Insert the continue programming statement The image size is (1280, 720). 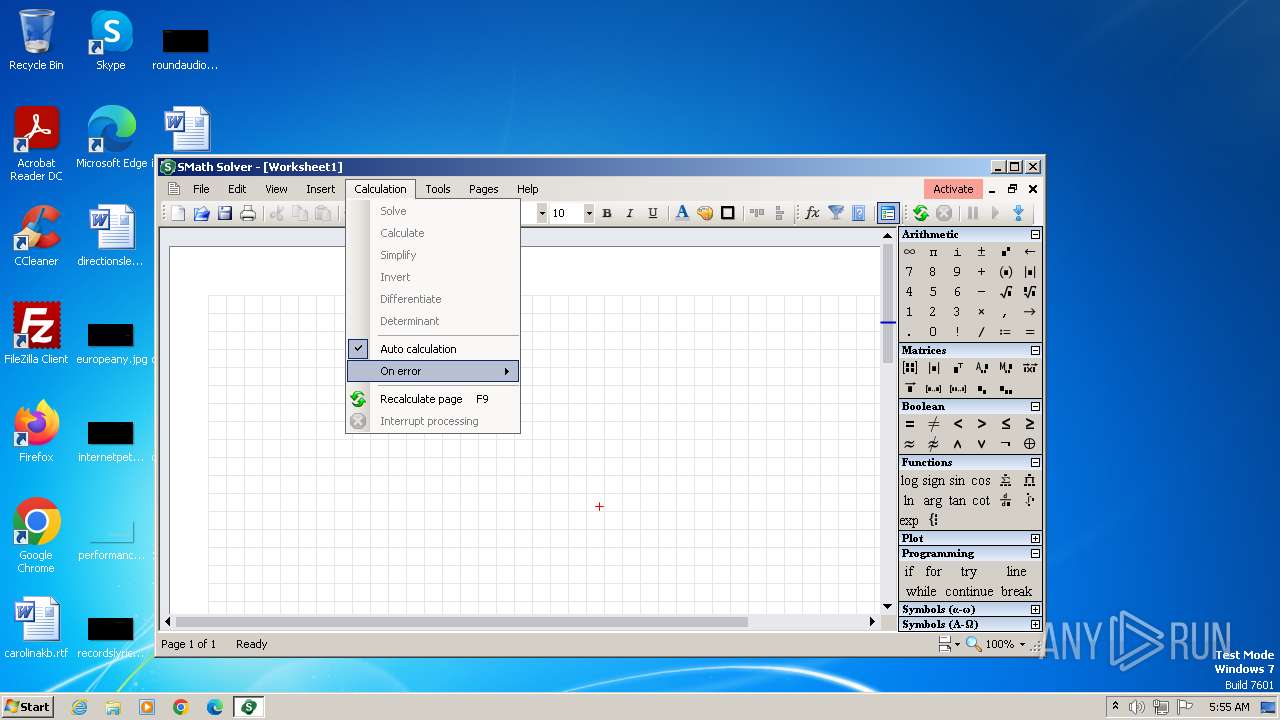point(969,591)
